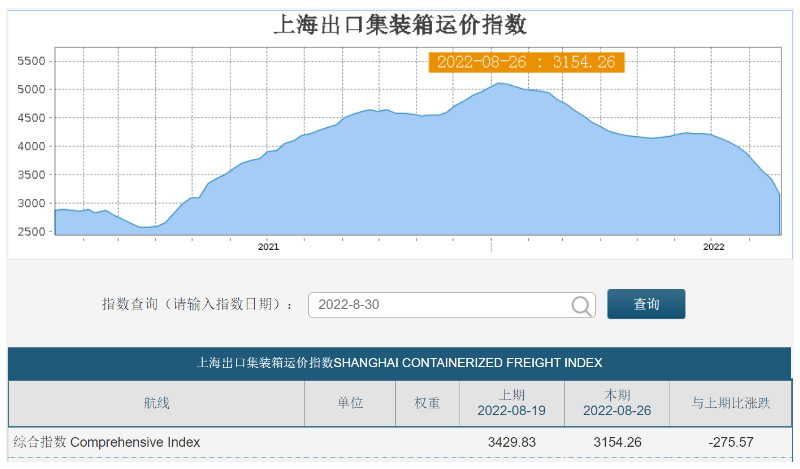Click the chart title 上海出口集装箱运价指数
Viewport: 800px width, 469px height.
click(401, 25)
